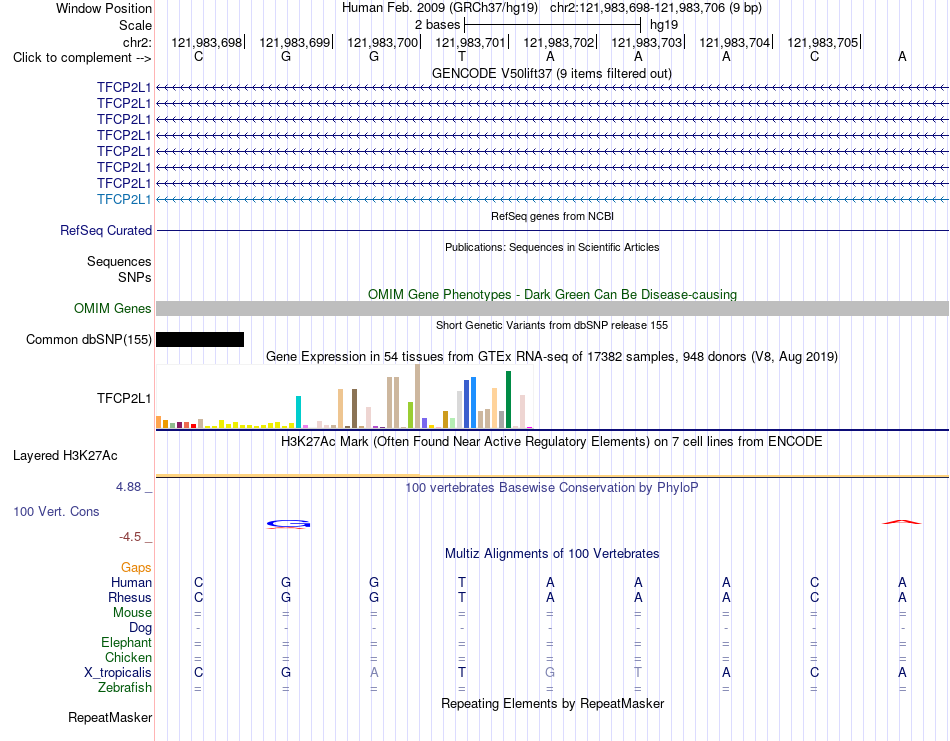950x741 pixels.
Task: Click the 4.88 PhyloP scale value
Action: 128,487
